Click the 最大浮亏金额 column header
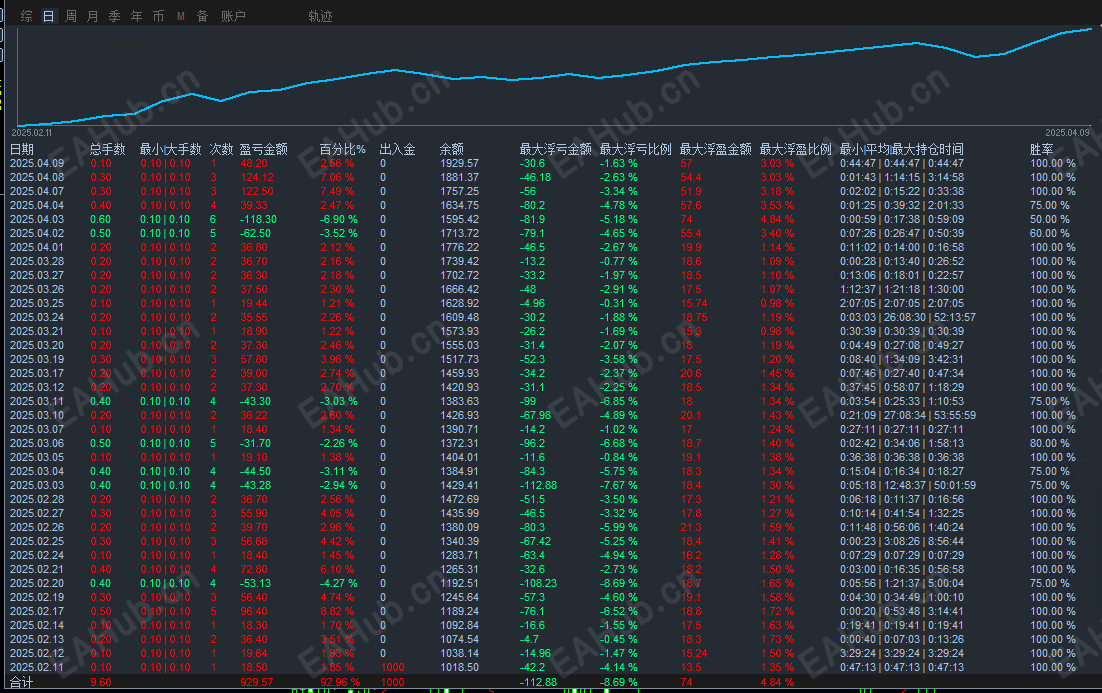The height and width of the screenshot is (693, 1102). 555,149
